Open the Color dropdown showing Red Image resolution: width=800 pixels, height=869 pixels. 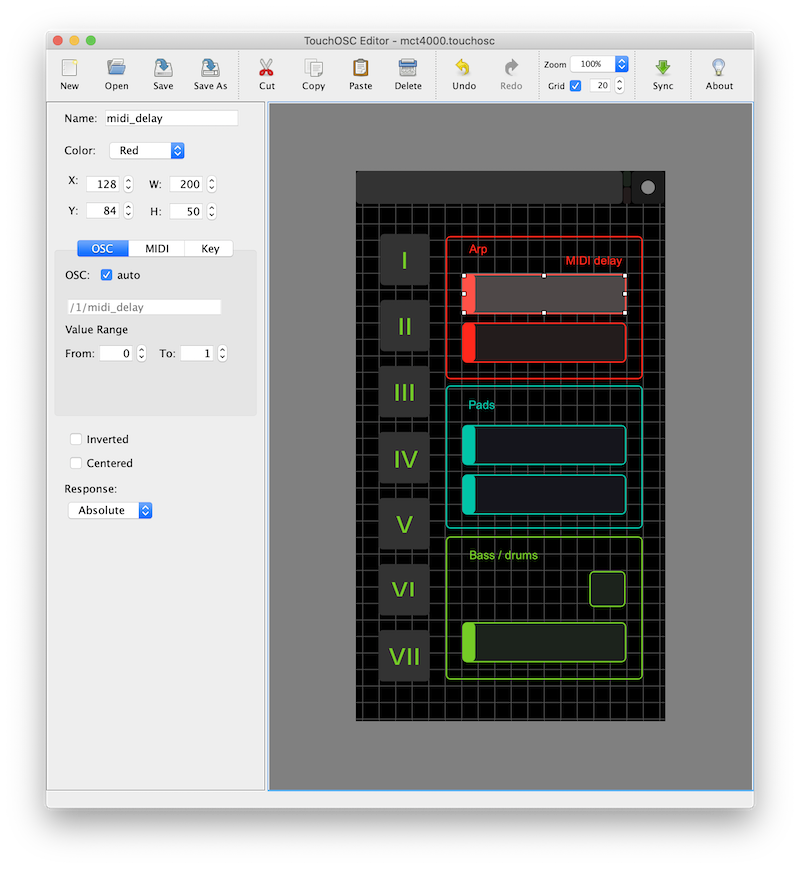[147, 151]
